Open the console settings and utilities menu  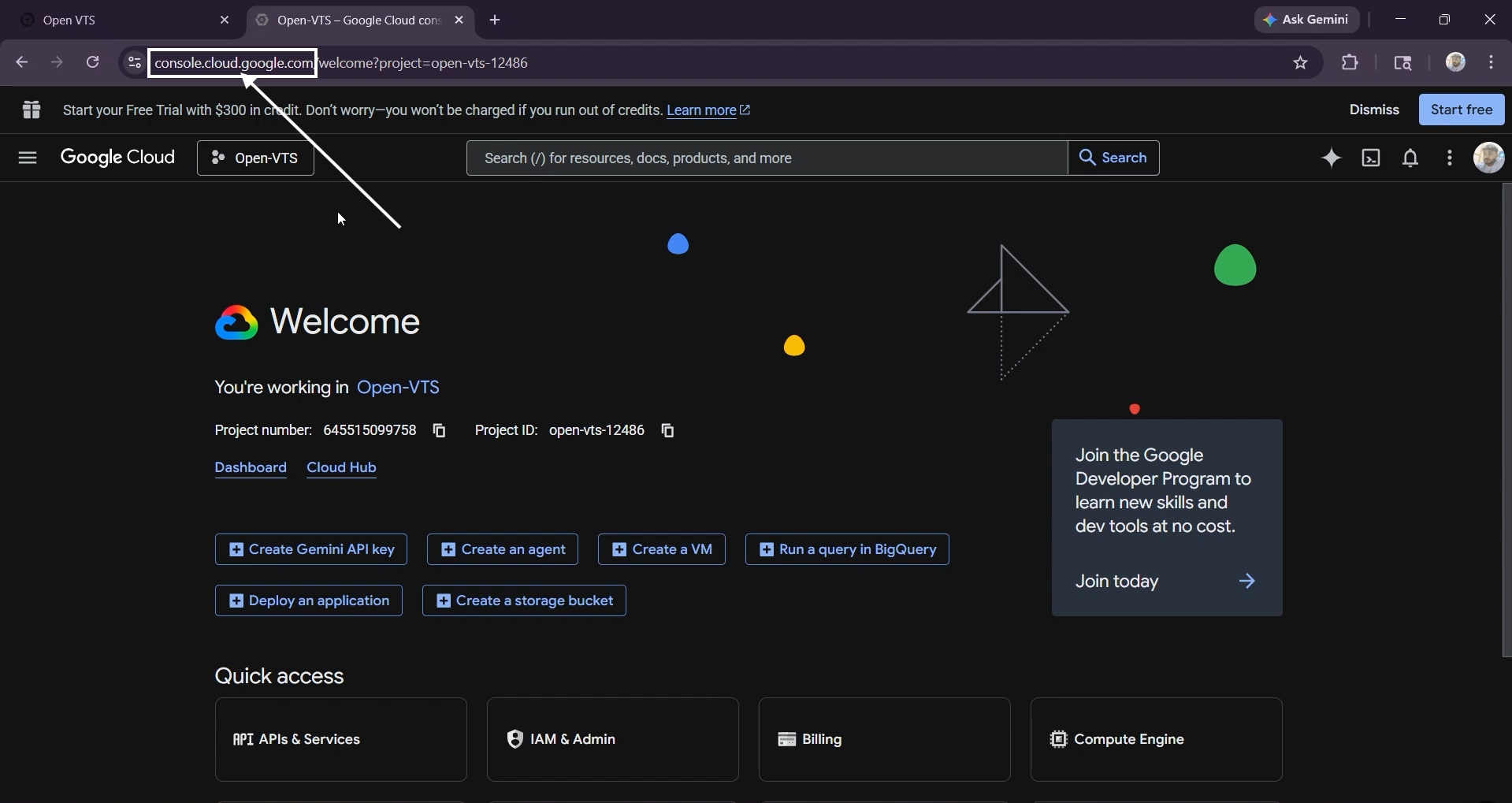coord(1450,158)
